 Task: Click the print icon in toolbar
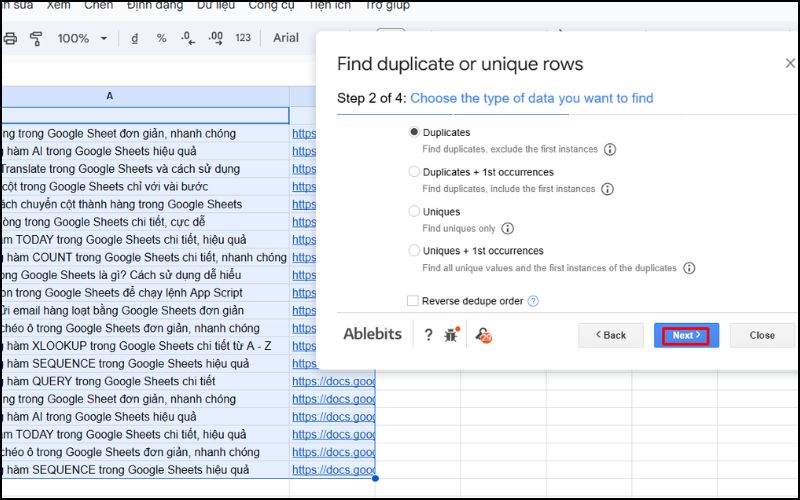(x=11, y=39)
